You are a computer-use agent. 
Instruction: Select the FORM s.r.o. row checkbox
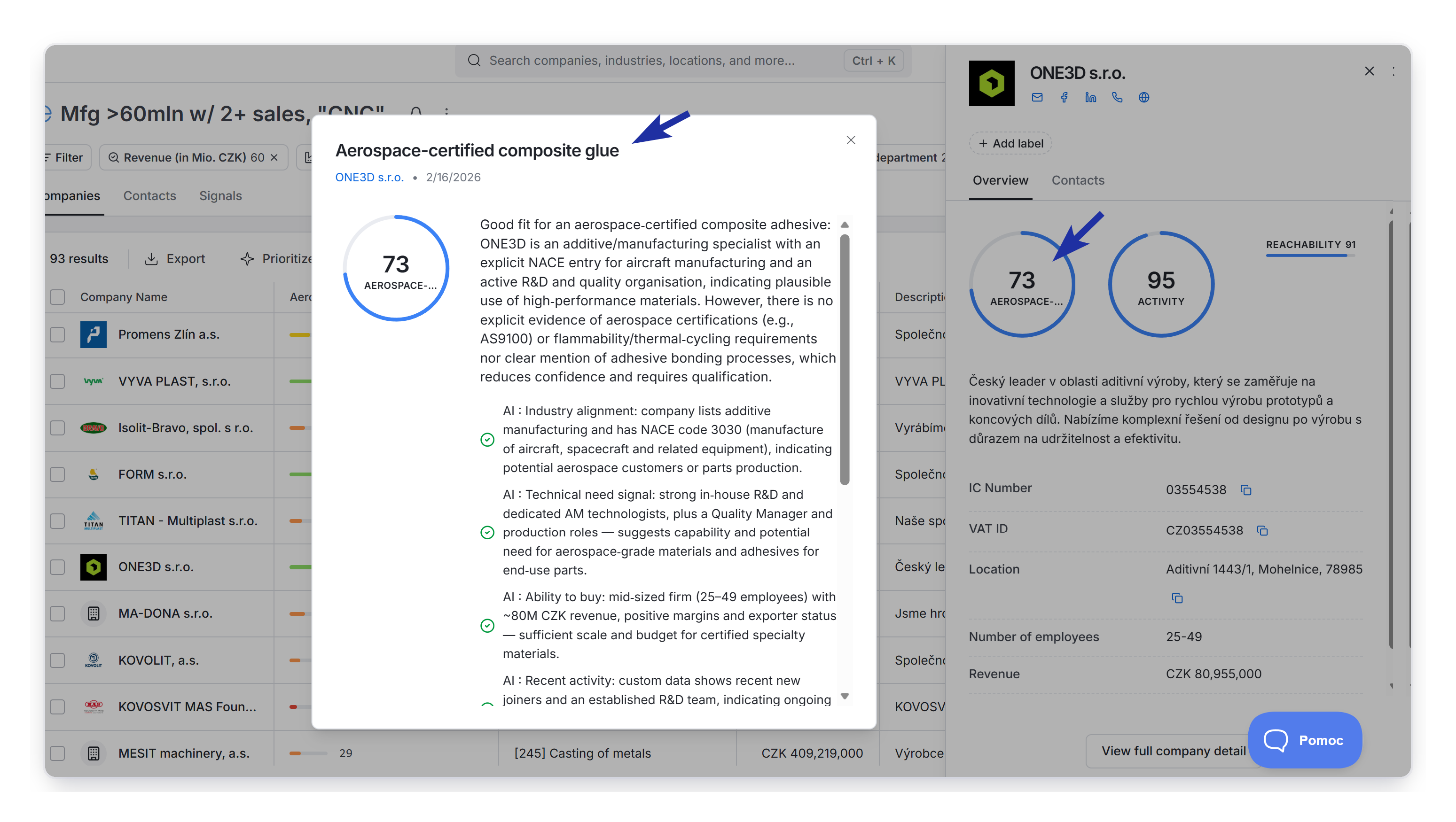tap(57, 474)
